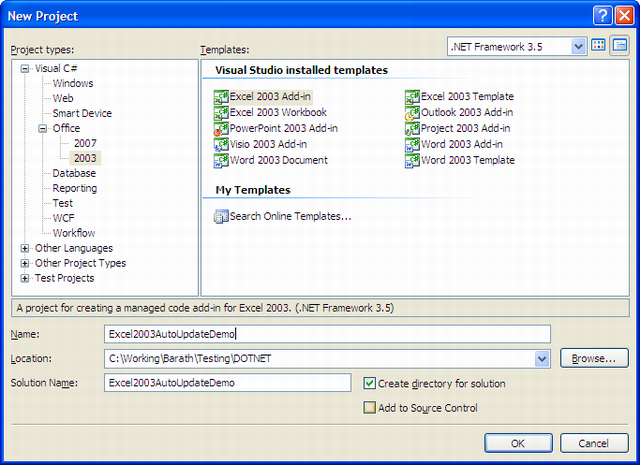Switch templates to small icons view
This screenshot has width=640, height=465.
point(620,46)
